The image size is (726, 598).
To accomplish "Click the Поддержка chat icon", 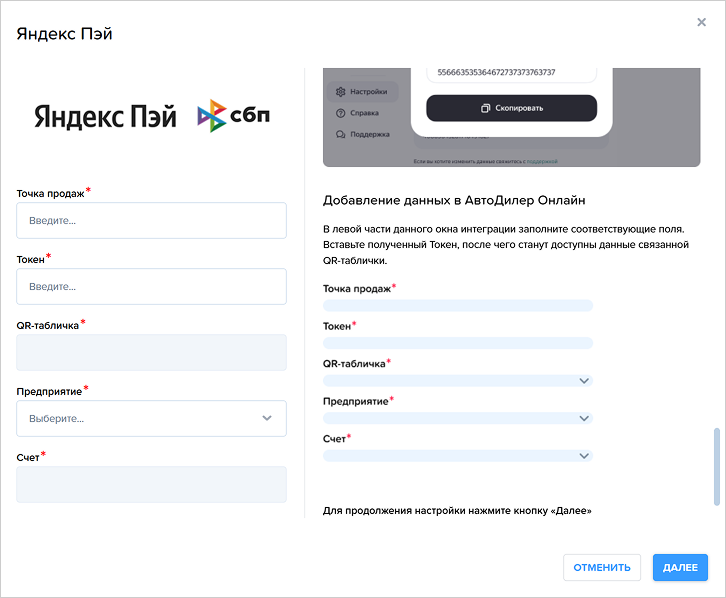I will pos(341,134).
